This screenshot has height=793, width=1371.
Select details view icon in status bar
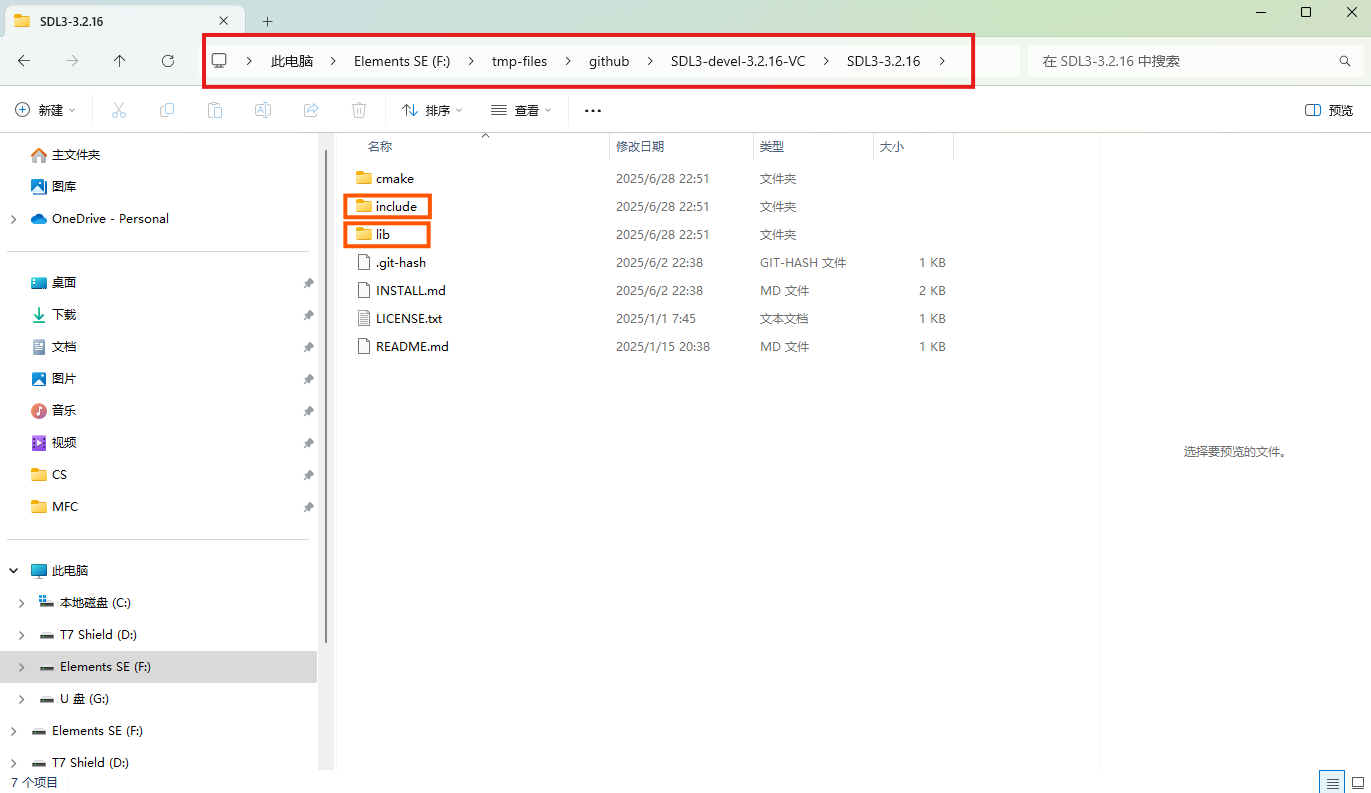1332,782
